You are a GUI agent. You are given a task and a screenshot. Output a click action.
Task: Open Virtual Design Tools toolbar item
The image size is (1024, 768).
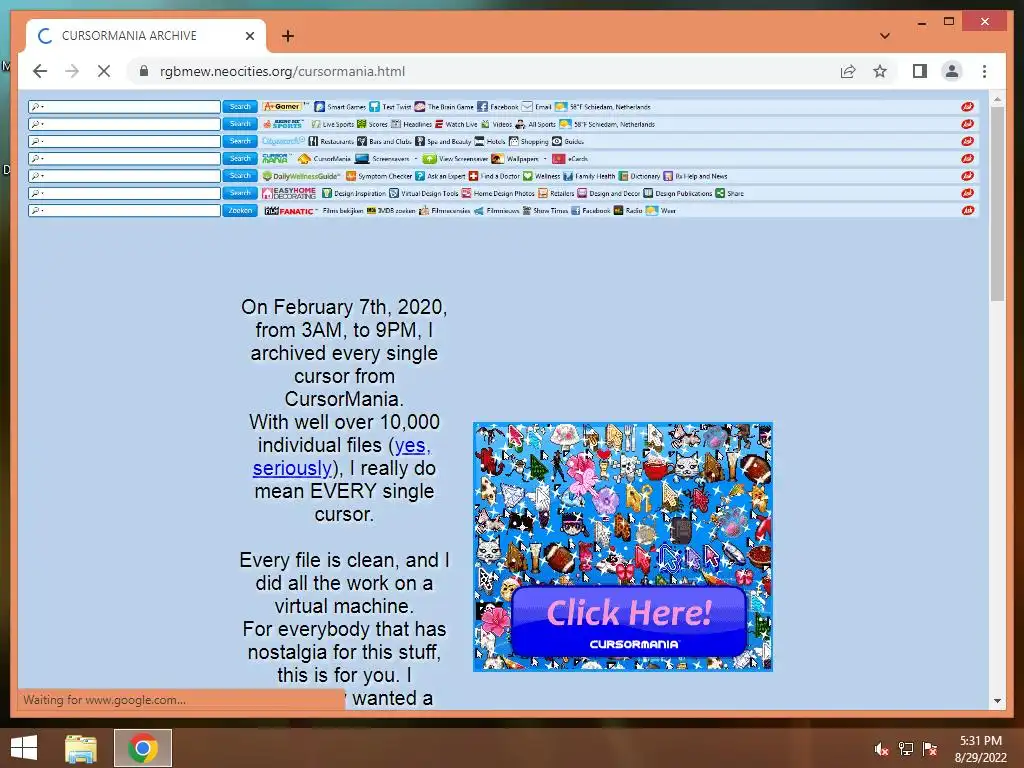pos(424,193)
